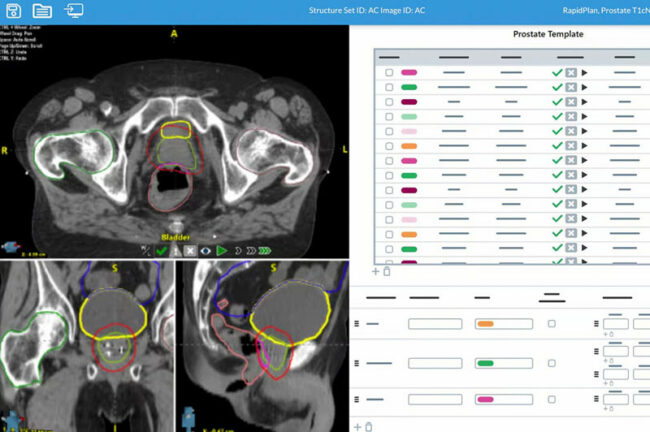650x432 pixels.
Task: Expand first green row with black triangle
Action: point(585,87)
